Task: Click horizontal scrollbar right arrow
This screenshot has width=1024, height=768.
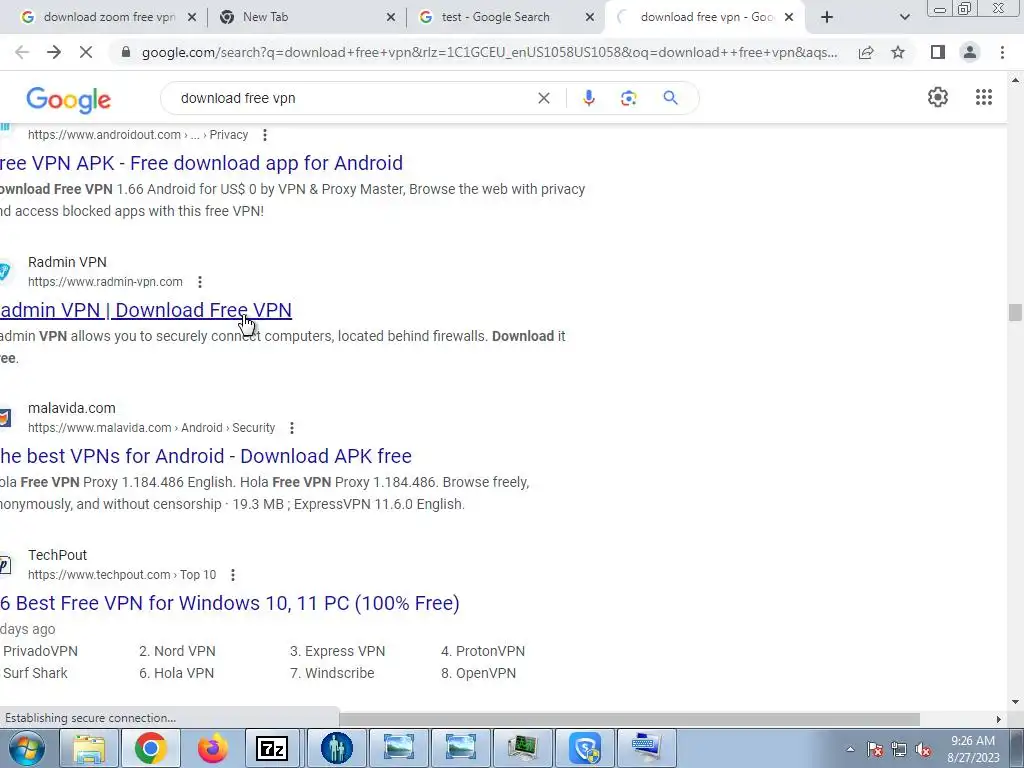Action: tap(998, 719)
